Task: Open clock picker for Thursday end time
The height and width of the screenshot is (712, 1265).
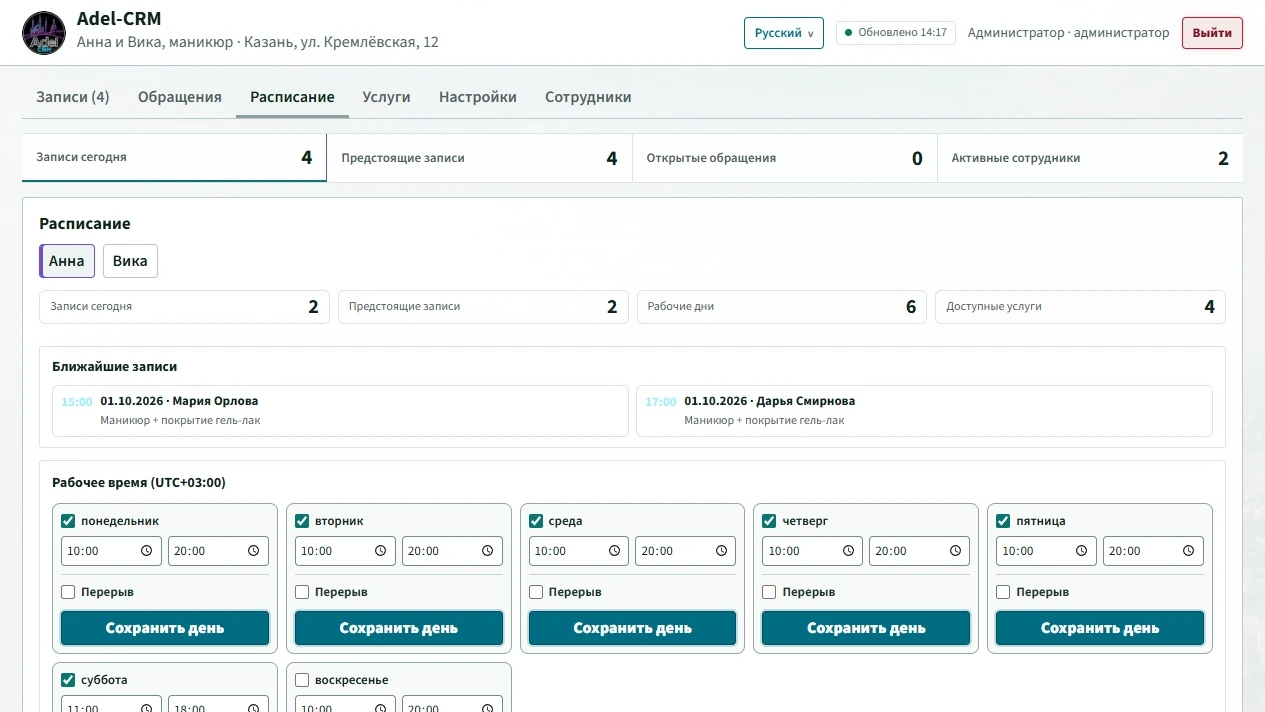Action: point(954,551)
